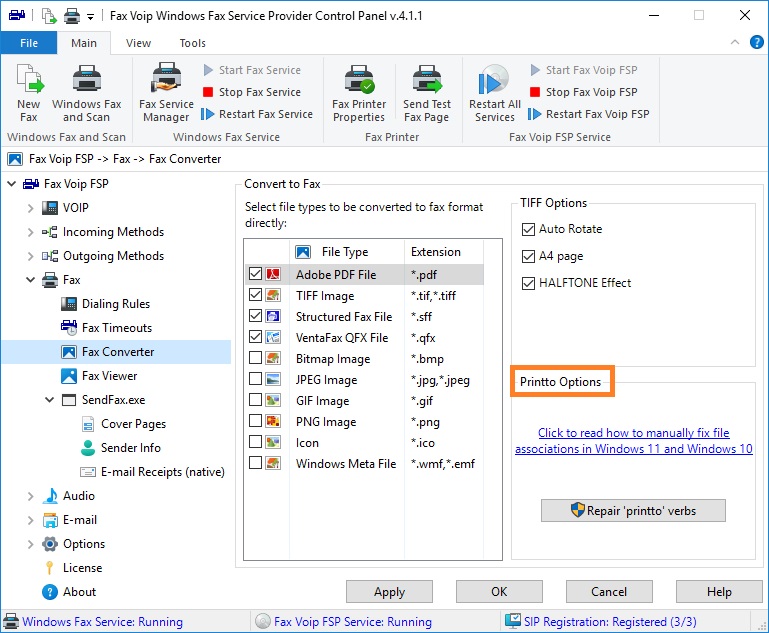Switch to the Main tab
The height and width of the screenshot is (633, 769).
pyautogui.click(x=84, y=43)
